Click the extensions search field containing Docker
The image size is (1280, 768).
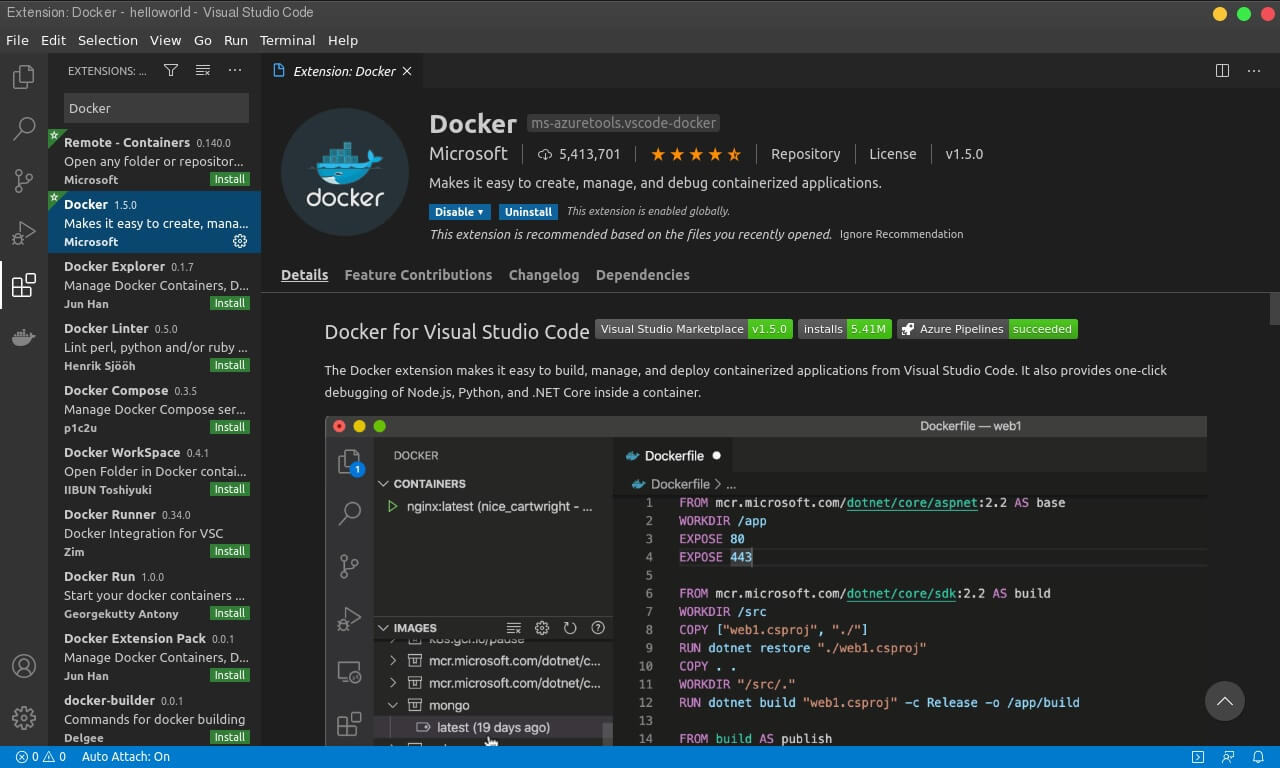156,108
